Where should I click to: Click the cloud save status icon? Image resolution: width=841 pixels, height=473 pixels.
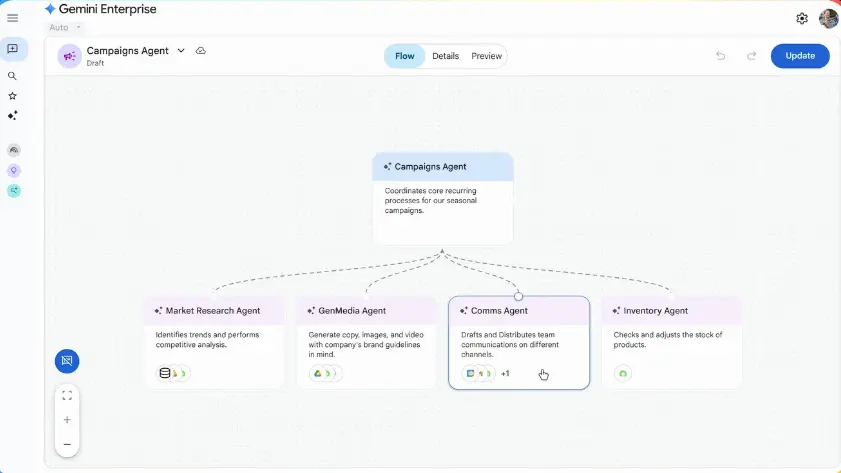click(201, 50)
